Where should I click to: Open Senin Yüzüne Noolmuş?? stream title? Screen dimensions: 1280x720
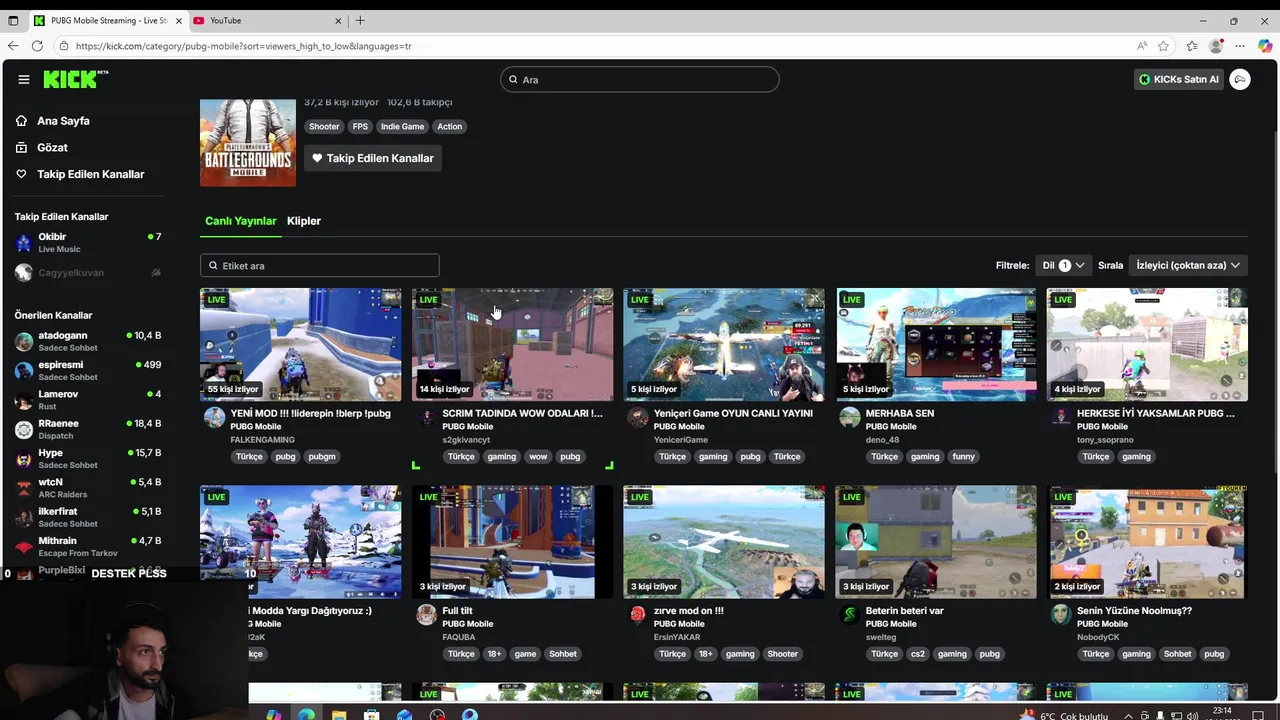click(1134, 611)
